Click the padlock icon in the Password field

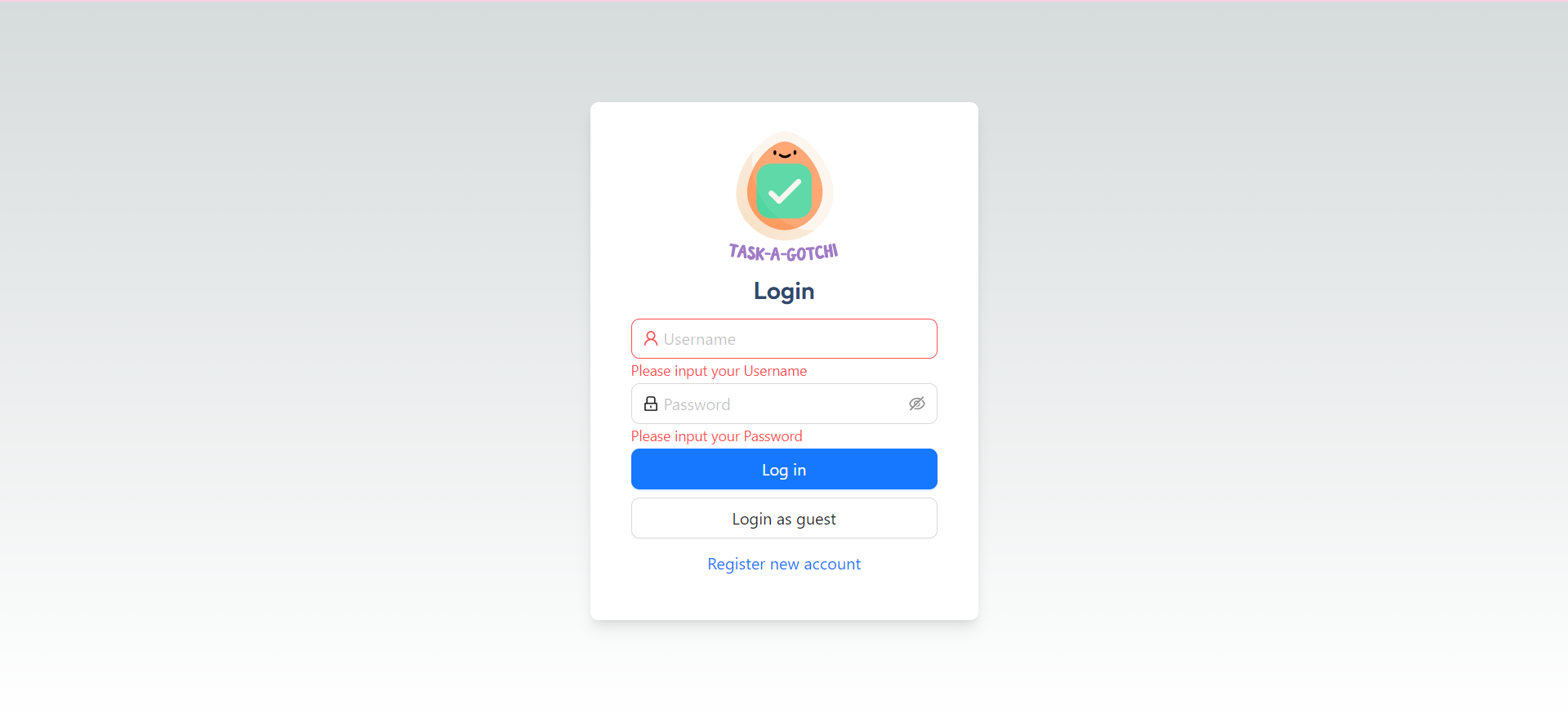(x=651, y=404)
